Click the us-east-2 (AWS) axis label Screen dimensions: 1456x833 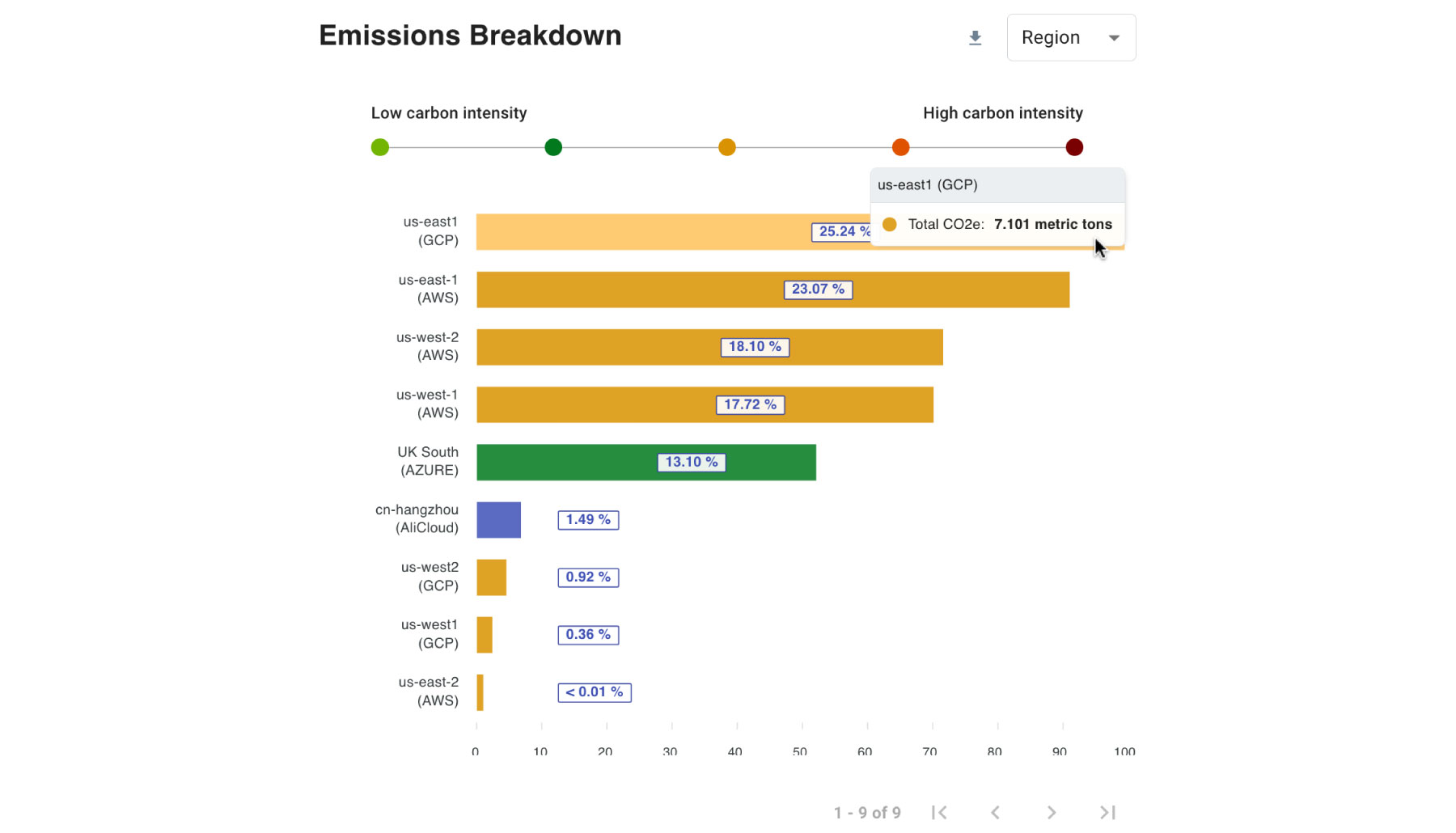tap(428, 691)
